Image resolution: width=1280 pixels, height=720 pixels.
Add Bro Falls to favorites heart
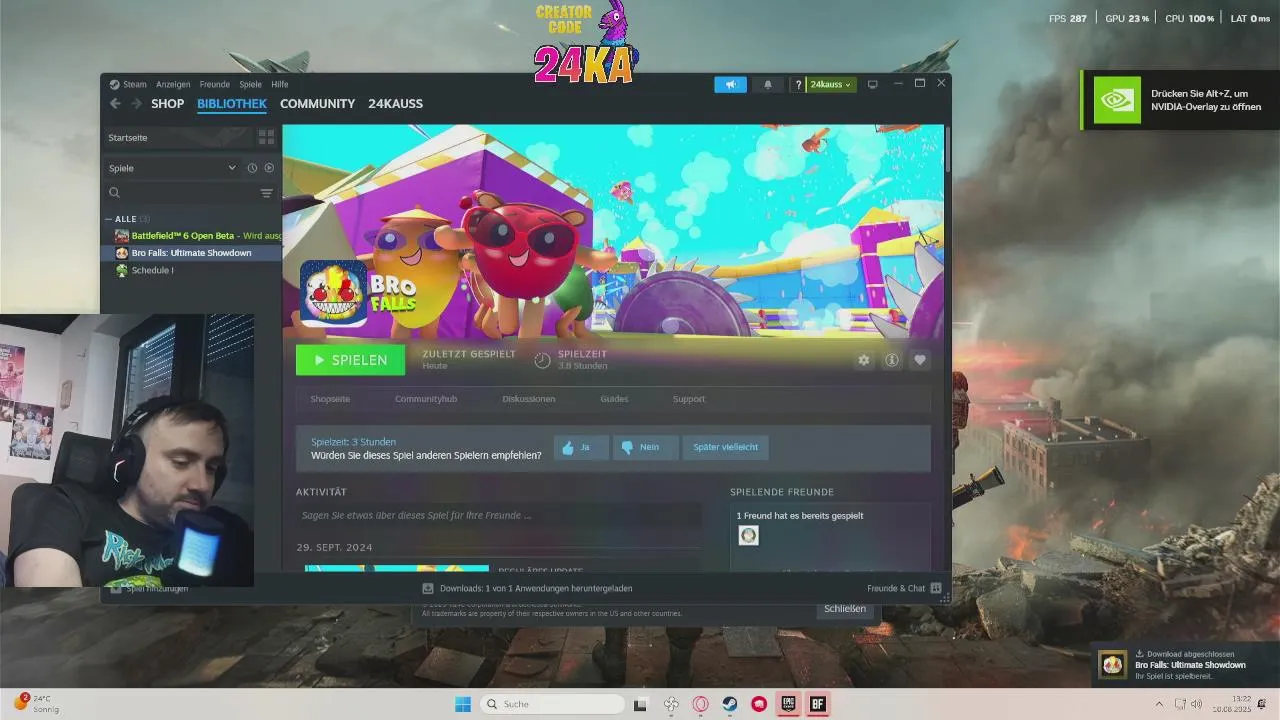pyautogui.click(x=920, y=360)
